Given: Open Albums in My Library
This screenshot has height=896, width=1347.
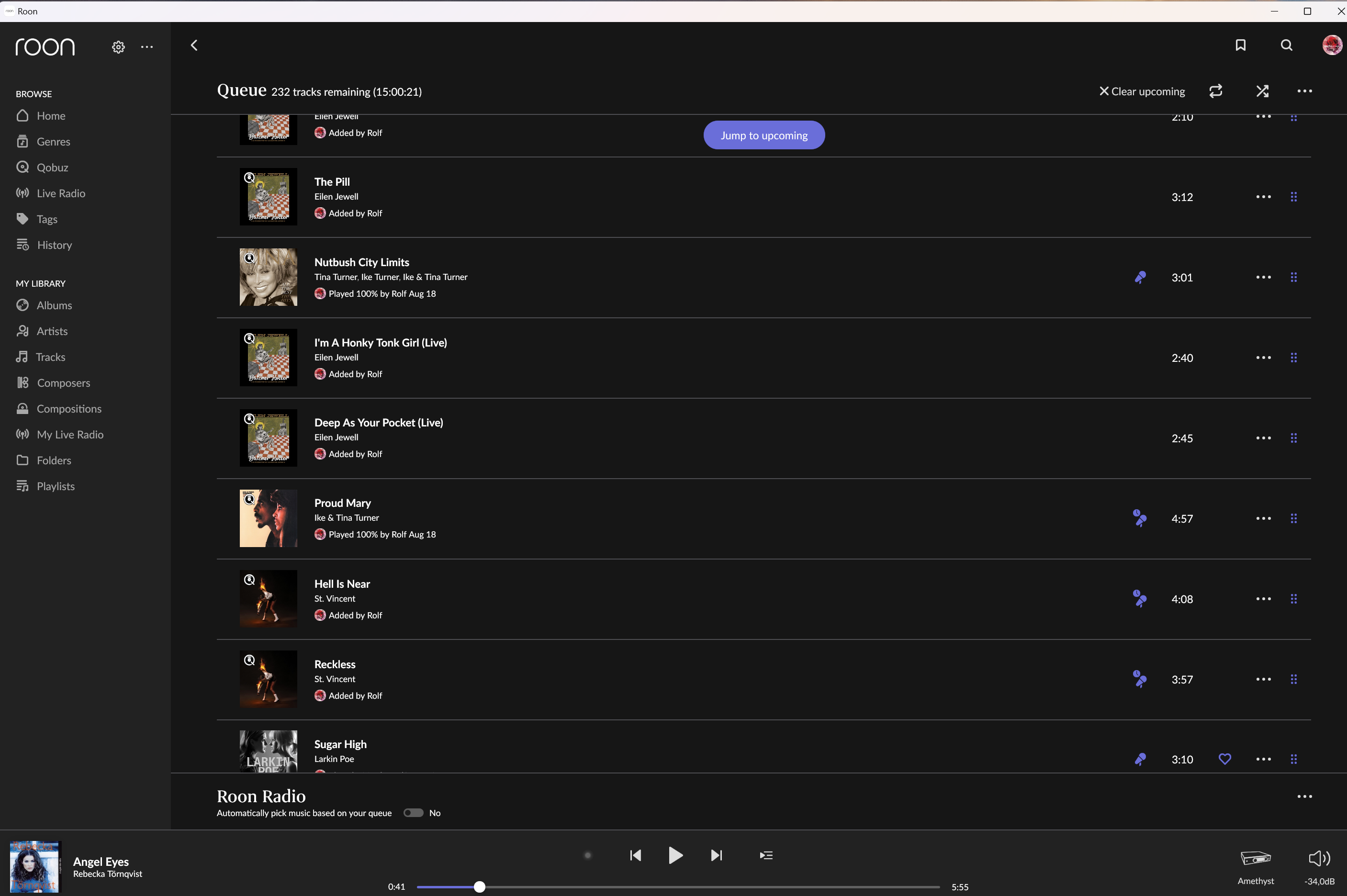Looking at the screenshot, I should 44,305.
